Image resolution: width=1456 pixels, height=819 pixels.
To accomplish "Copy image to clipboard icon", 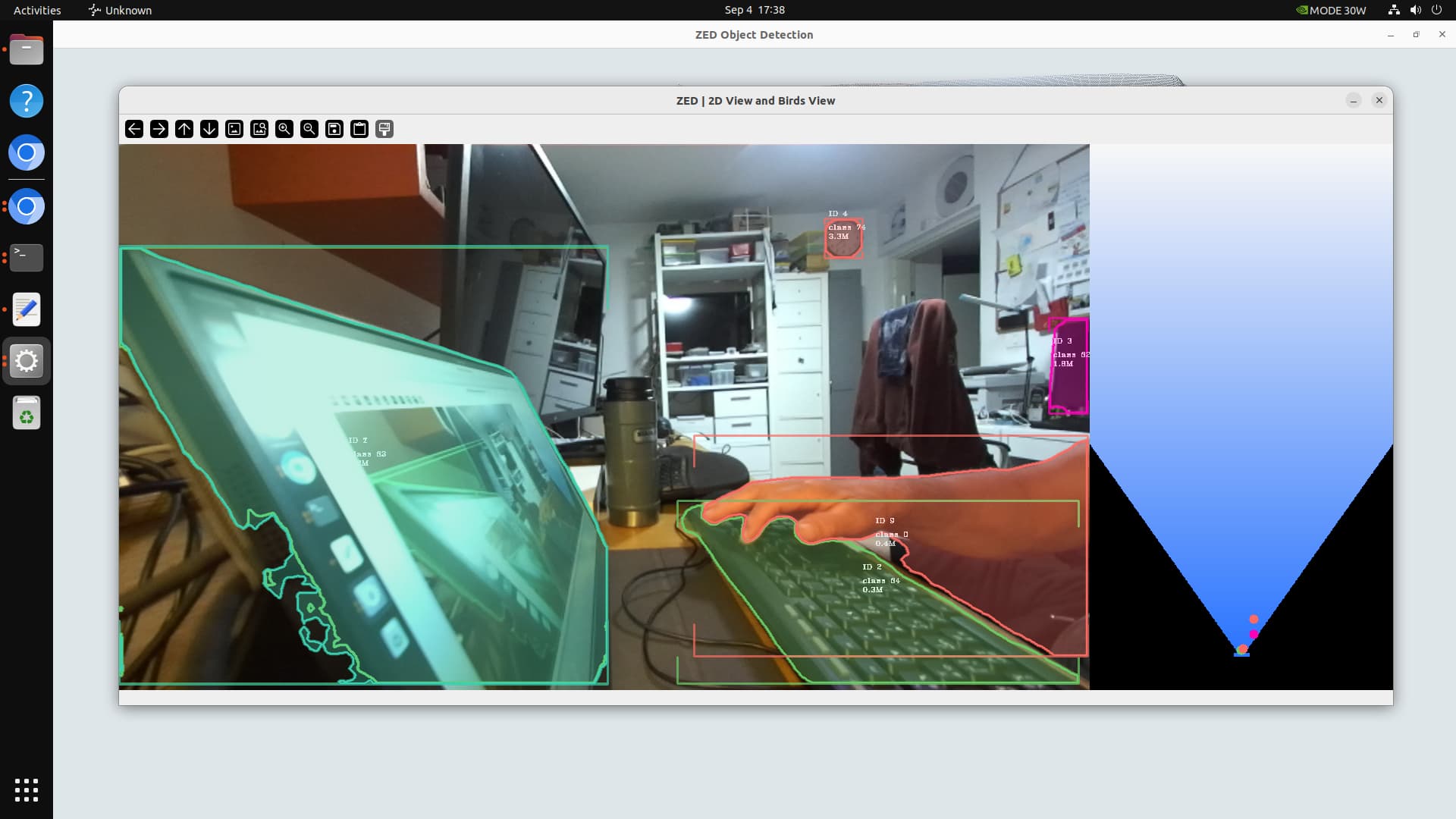I will pos(359,129).
